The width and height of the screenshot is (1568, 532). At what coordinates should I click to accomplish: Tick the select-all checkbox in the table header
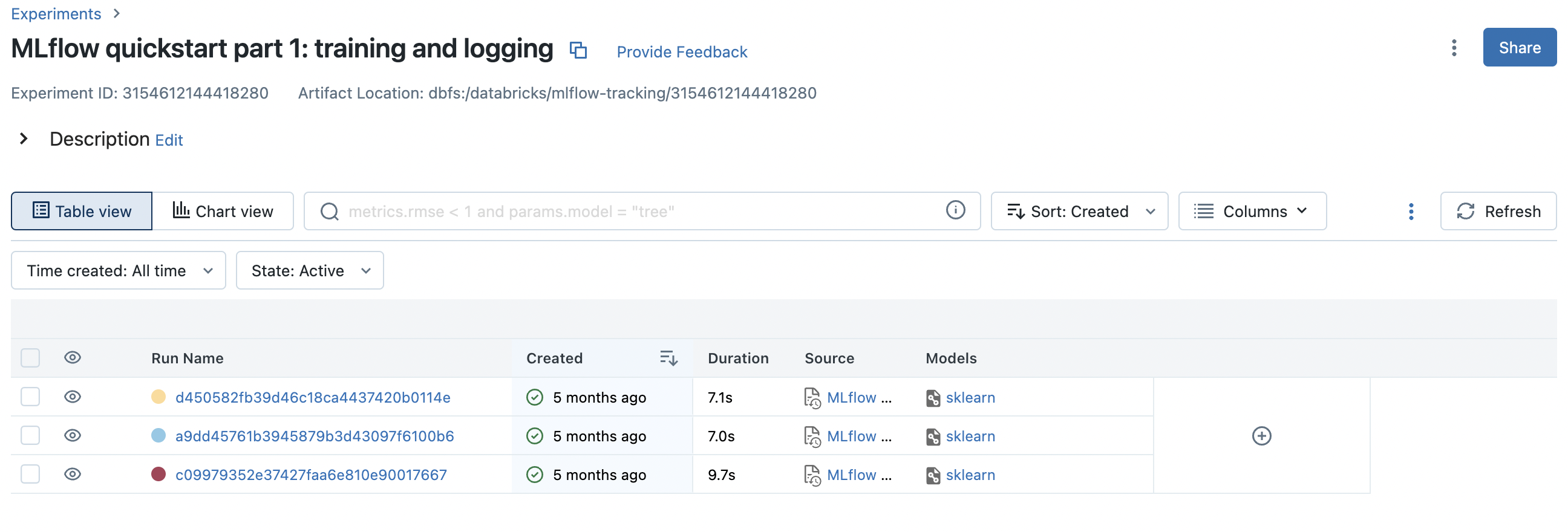[x=30, y=358]
